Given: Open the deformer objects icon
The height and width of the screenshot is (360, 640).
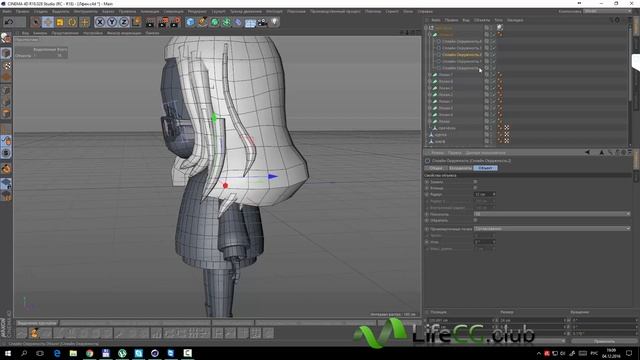Looking at the screenshot, I should click(238, 22).
